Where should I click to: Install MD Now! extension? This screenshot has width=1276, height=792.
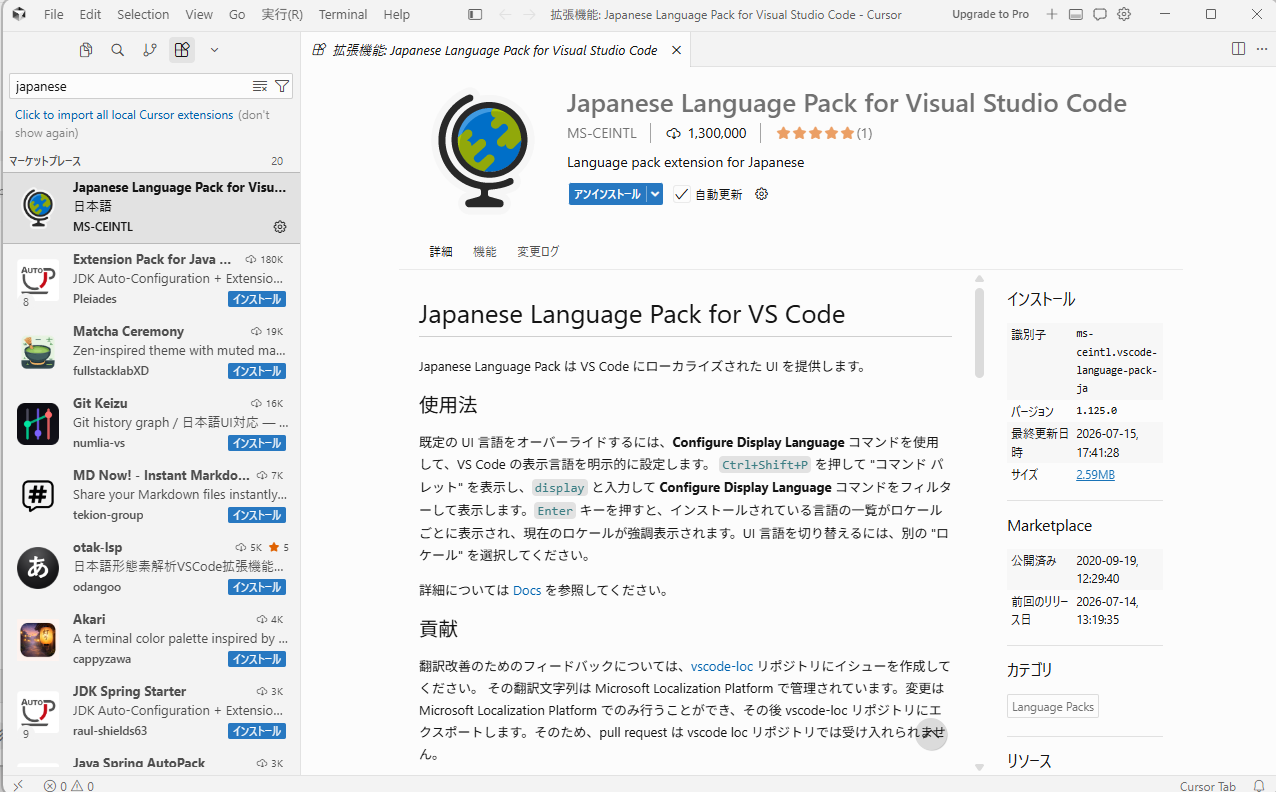pyautogui.click(x=257, y=515)
